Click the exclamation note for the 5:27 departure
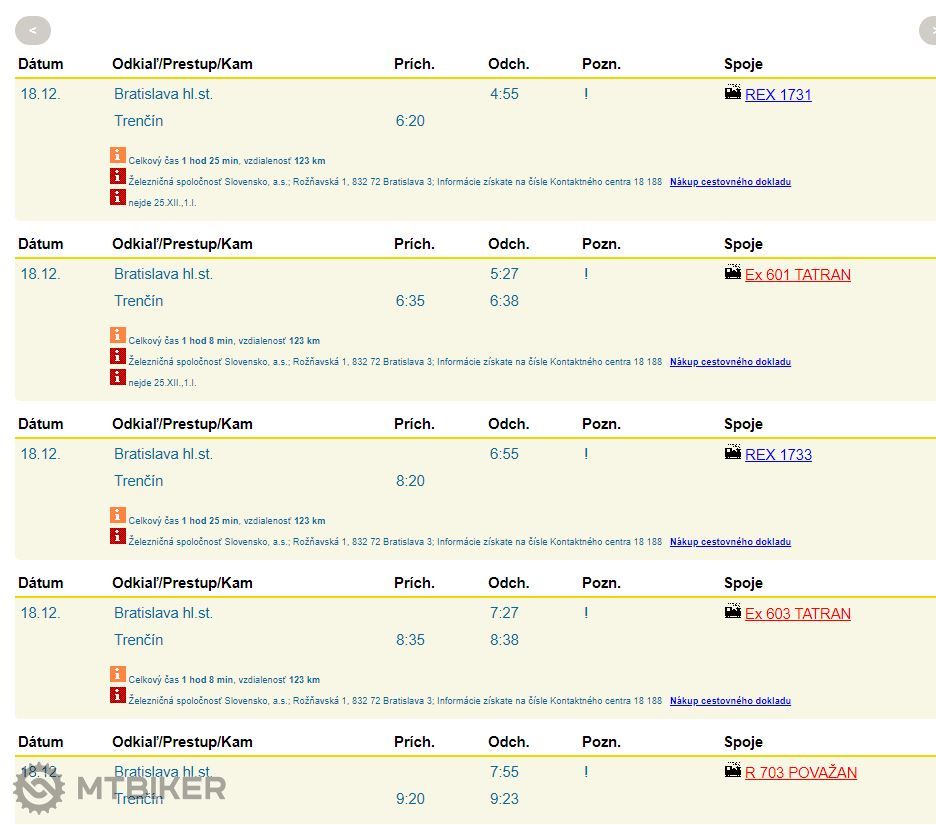This screenshot has height=825, width=936. [x=586, y=274]
